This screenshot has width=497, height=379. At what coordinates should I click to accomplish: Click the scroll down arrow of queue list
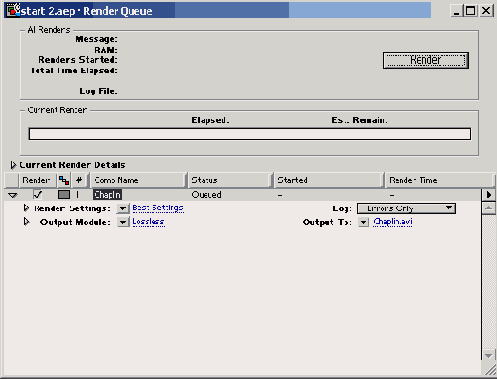(x=489, y=355)
